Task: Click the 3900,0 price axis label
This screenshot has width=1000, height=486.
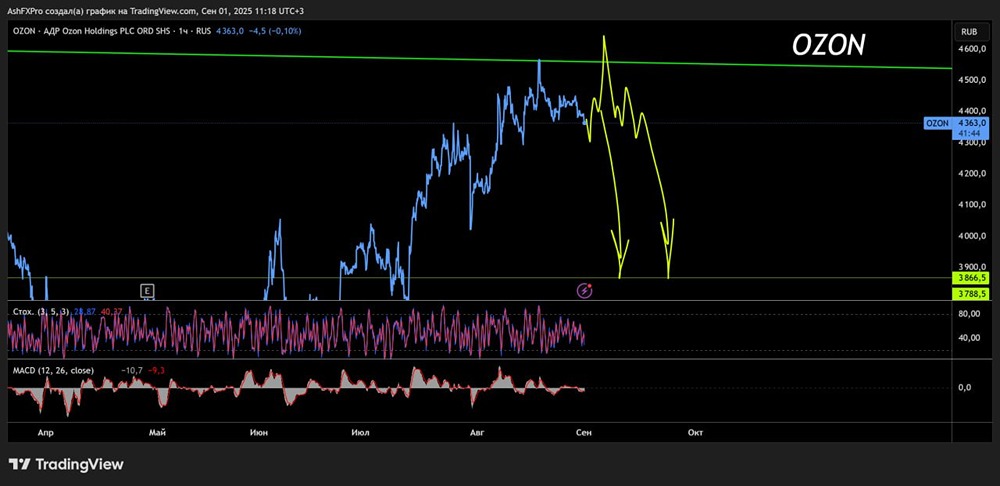Action: 972,267
